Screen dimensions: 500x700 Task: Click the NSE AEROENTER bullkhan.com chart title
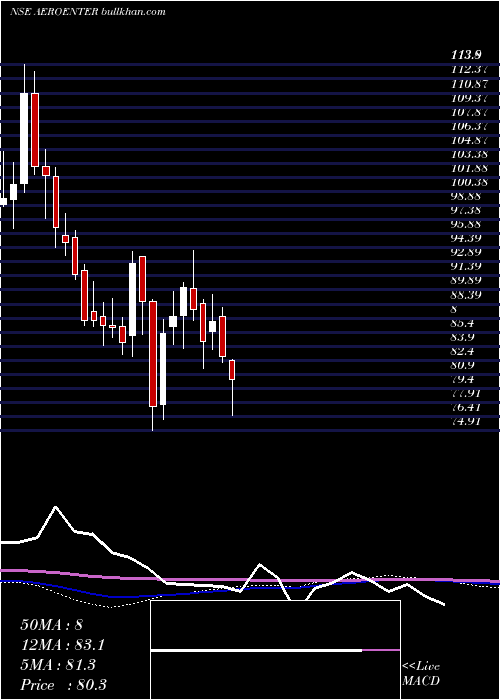[88, 12]
